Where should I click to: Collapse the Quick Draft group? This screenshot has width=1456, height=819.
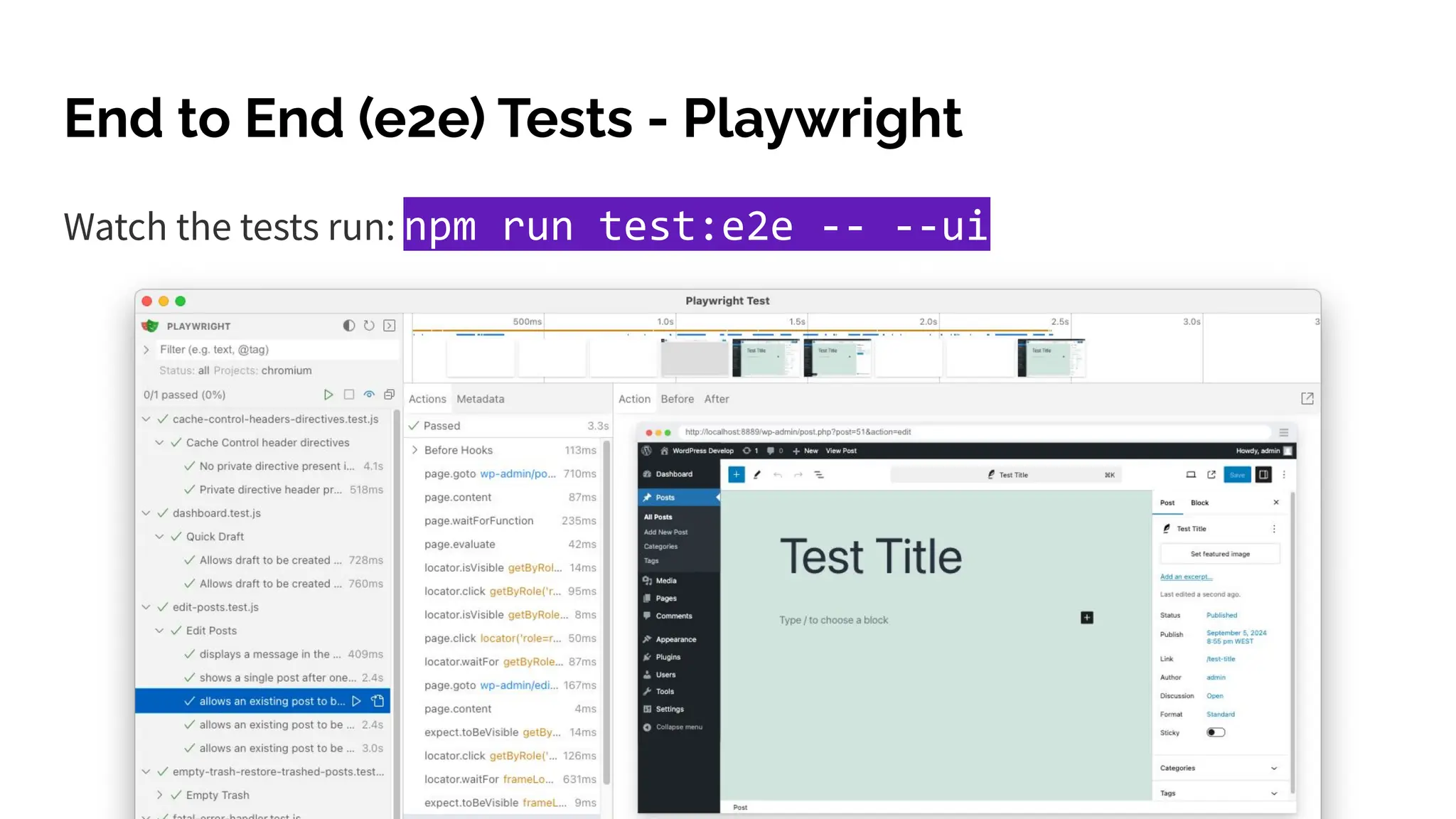point(160,537)
